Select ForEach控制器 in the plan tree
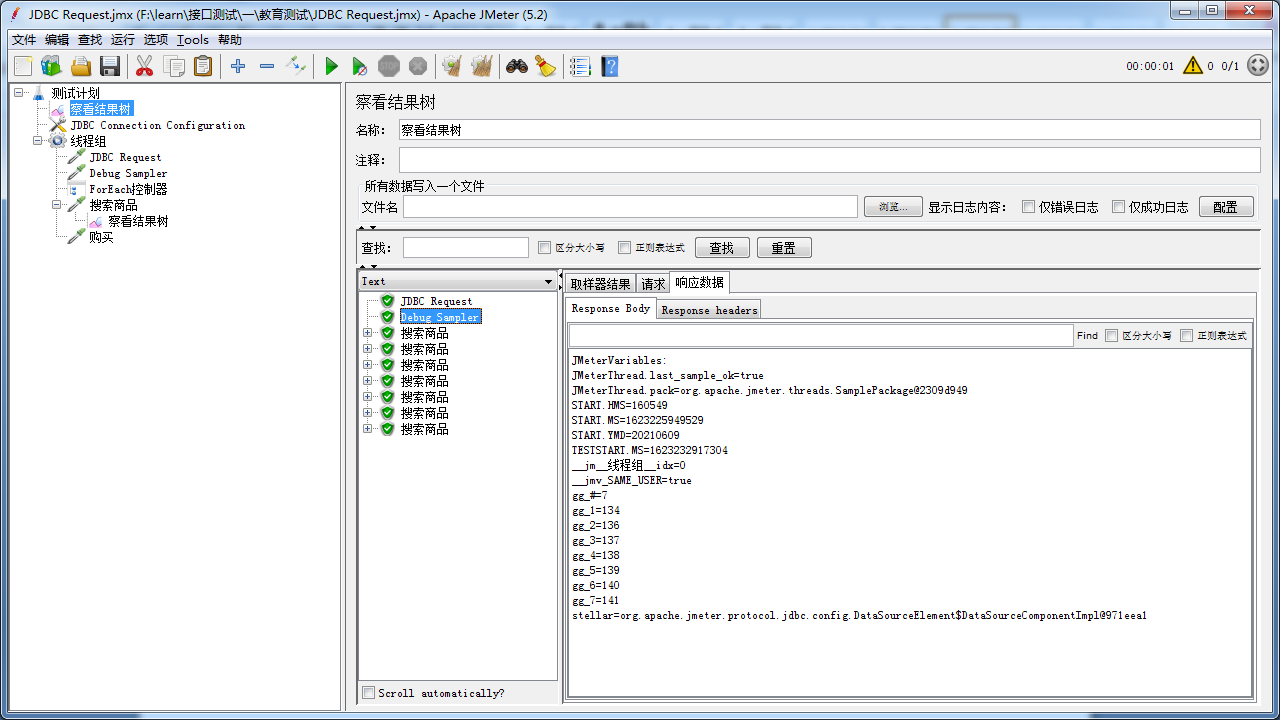Viewport: 1280px width, 720px height. (x=128, y=189)
